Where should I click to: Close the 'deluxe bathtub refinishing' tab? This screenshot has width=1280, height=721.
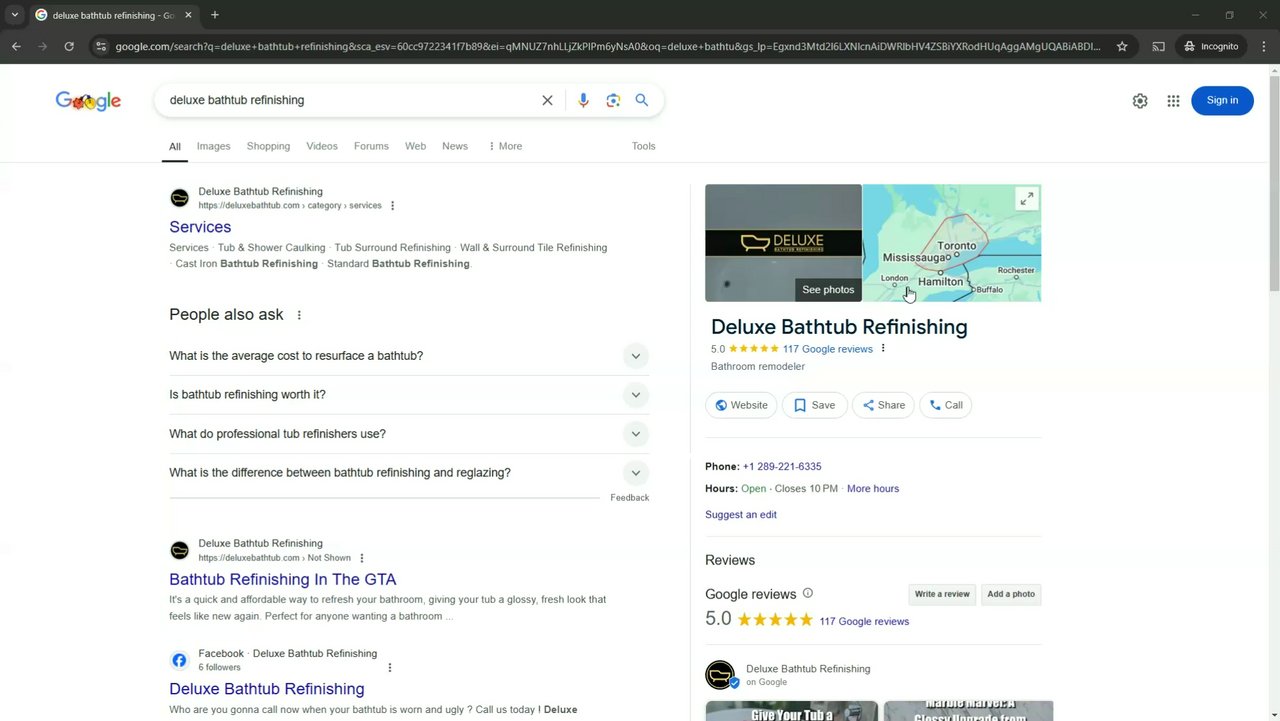point(188,15)
